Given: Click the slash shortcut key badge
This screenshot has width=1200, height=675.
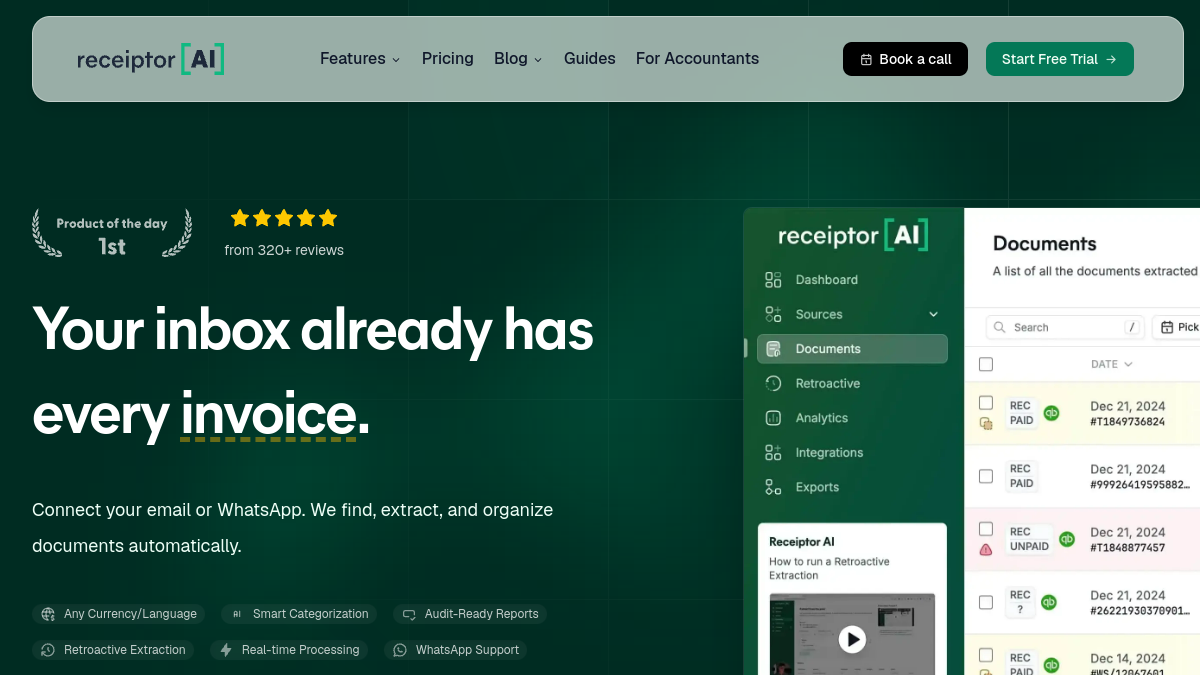Looking at the screenshot, I should pos(1132,327).
